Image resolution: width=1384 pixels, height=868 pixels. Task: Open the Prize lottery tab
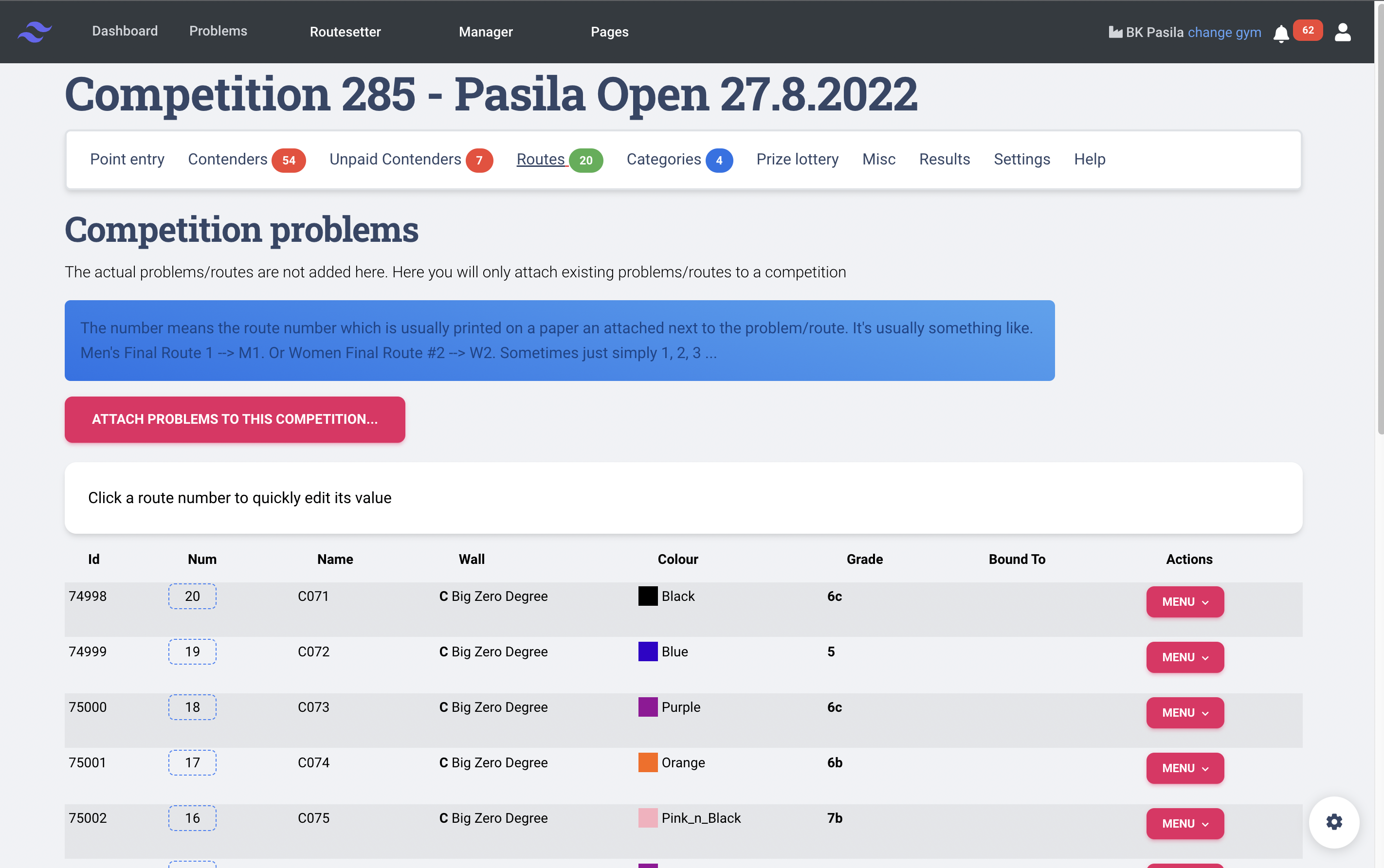tap(797, 159)
